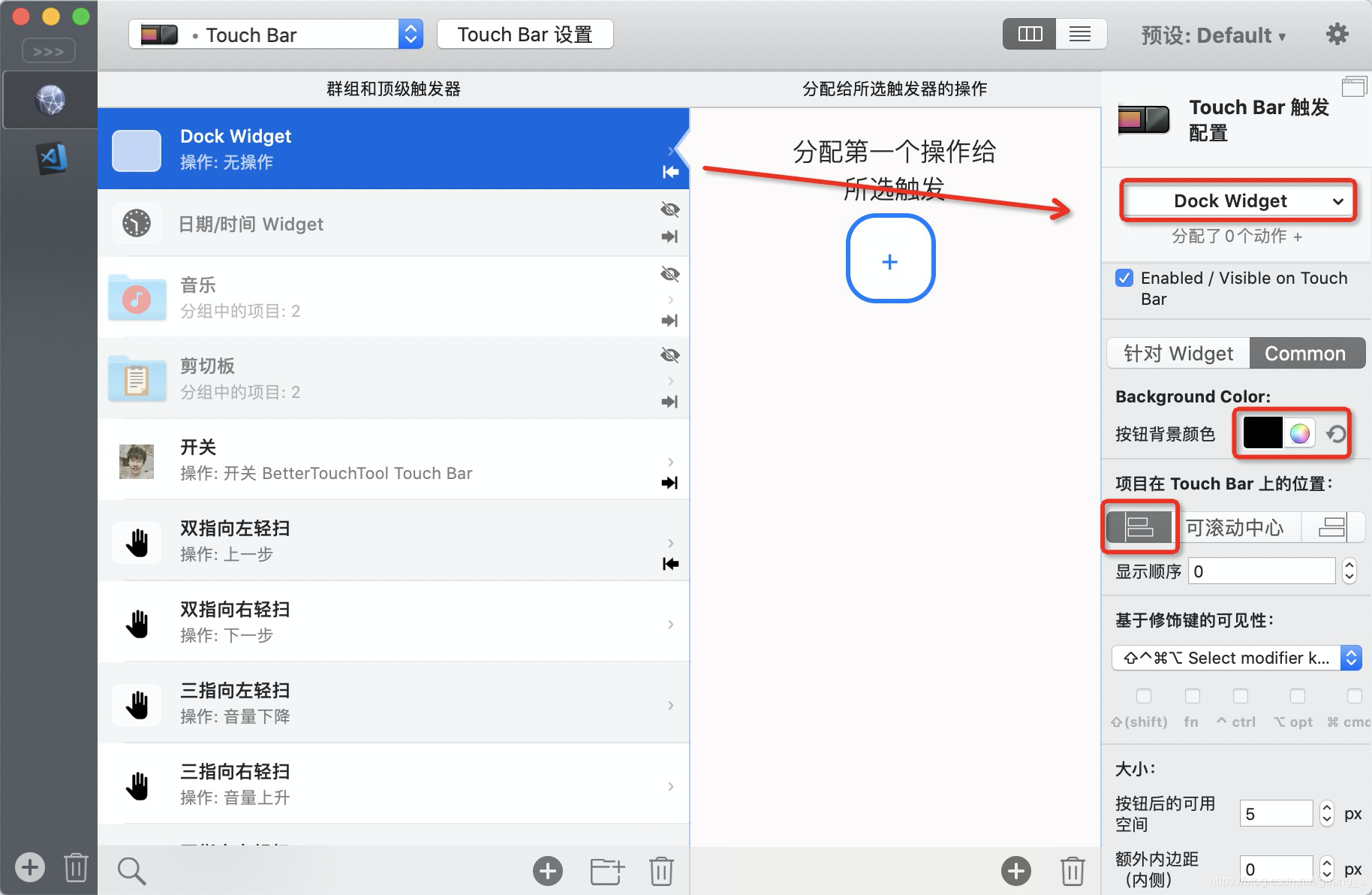Click 按钮后的可用空间 field showing 5
The width and height of the screenshot is (1372, 895).
click(1276, 814)
